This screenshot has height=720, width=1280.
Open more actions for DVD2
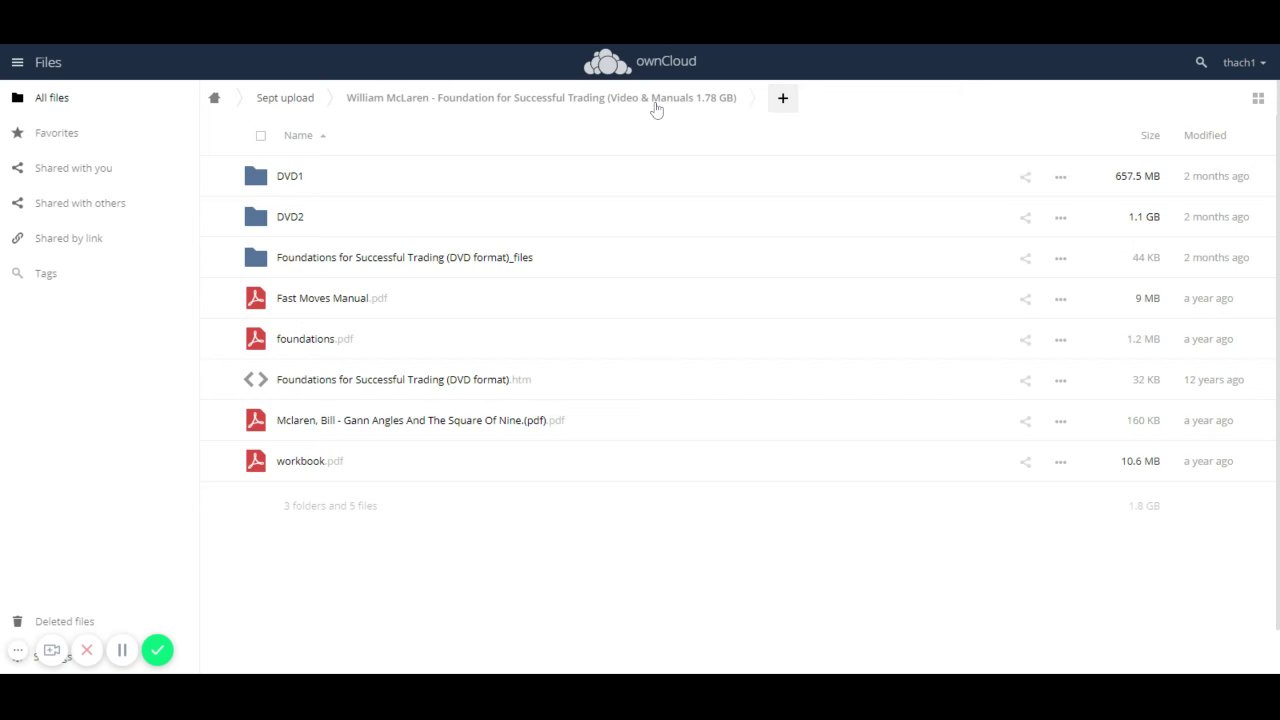1060,218
